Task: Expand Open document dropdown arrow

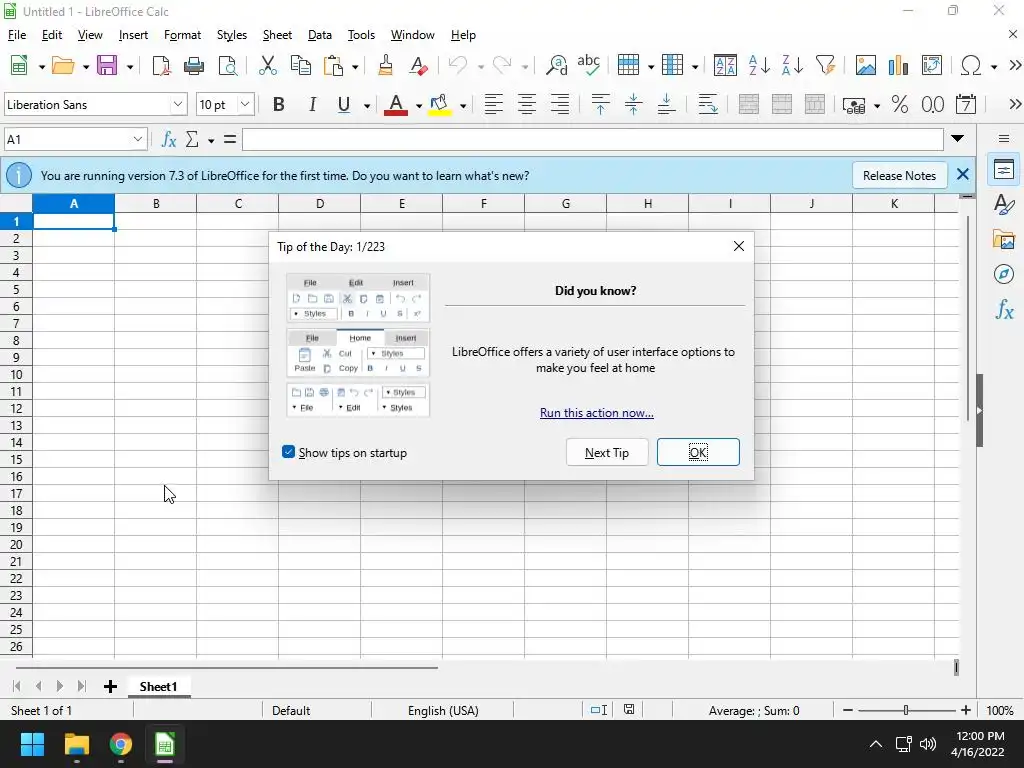Action: [x=86, y=67]
